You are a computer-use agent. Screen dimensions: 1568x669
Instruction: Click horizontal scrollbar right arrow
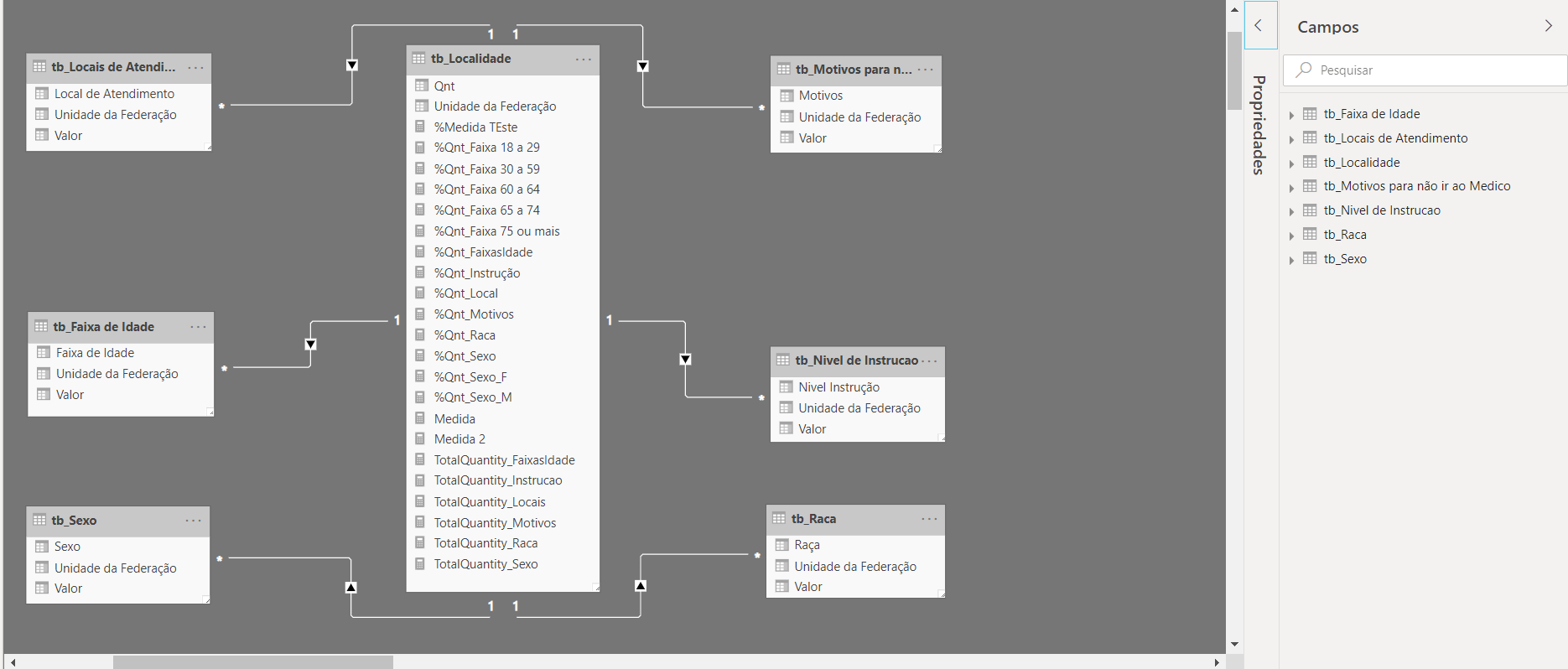pyautogui.click(x=1217, y=662)
